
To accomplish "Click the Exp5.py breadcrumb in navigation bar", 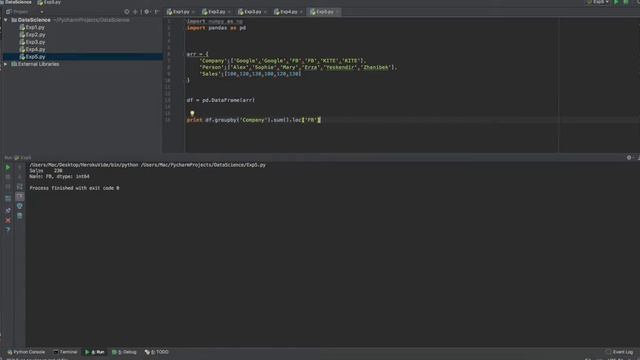I will 49,2.
